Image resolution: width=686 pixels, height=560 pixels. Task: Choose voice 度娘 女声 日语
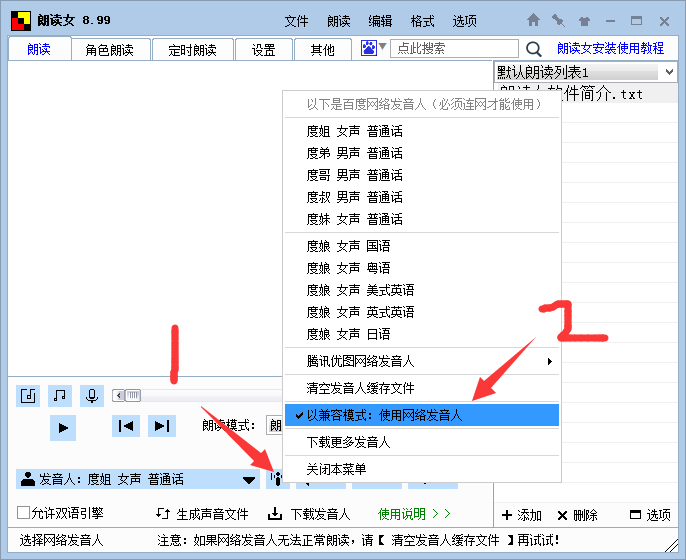point(422,334)
